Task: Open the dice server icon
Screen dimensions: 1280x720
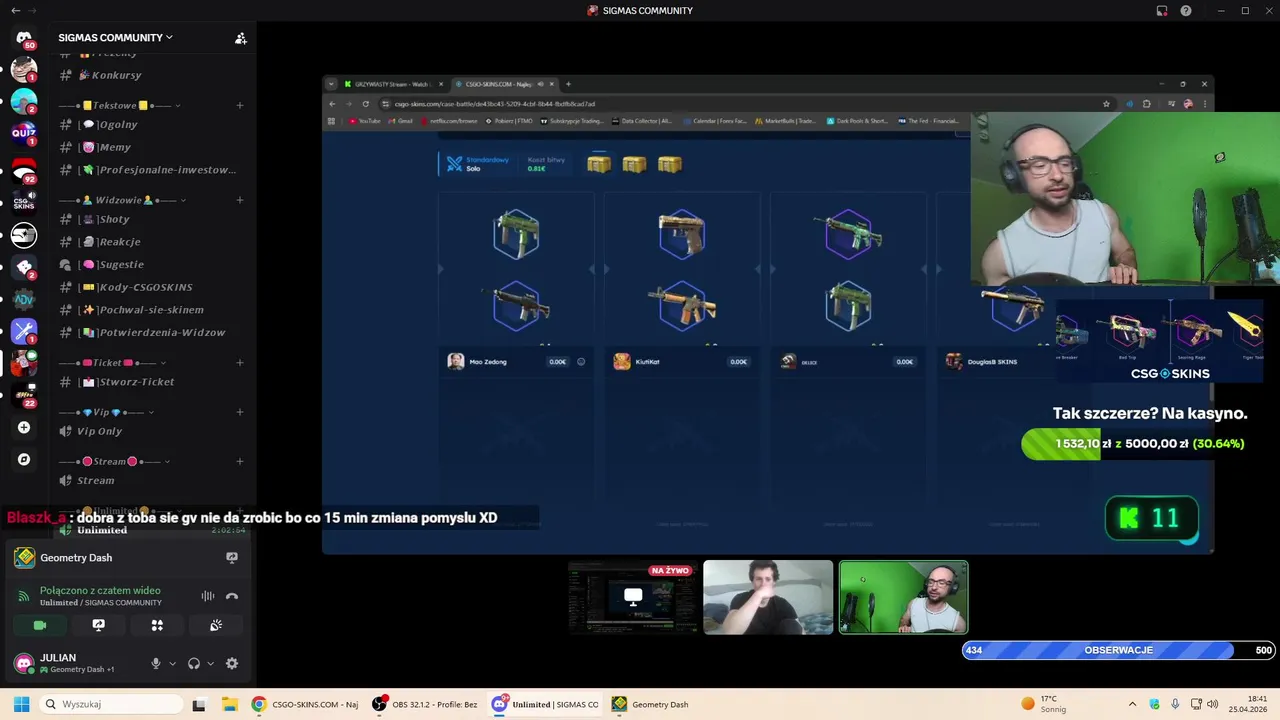Action: point(24,267)
